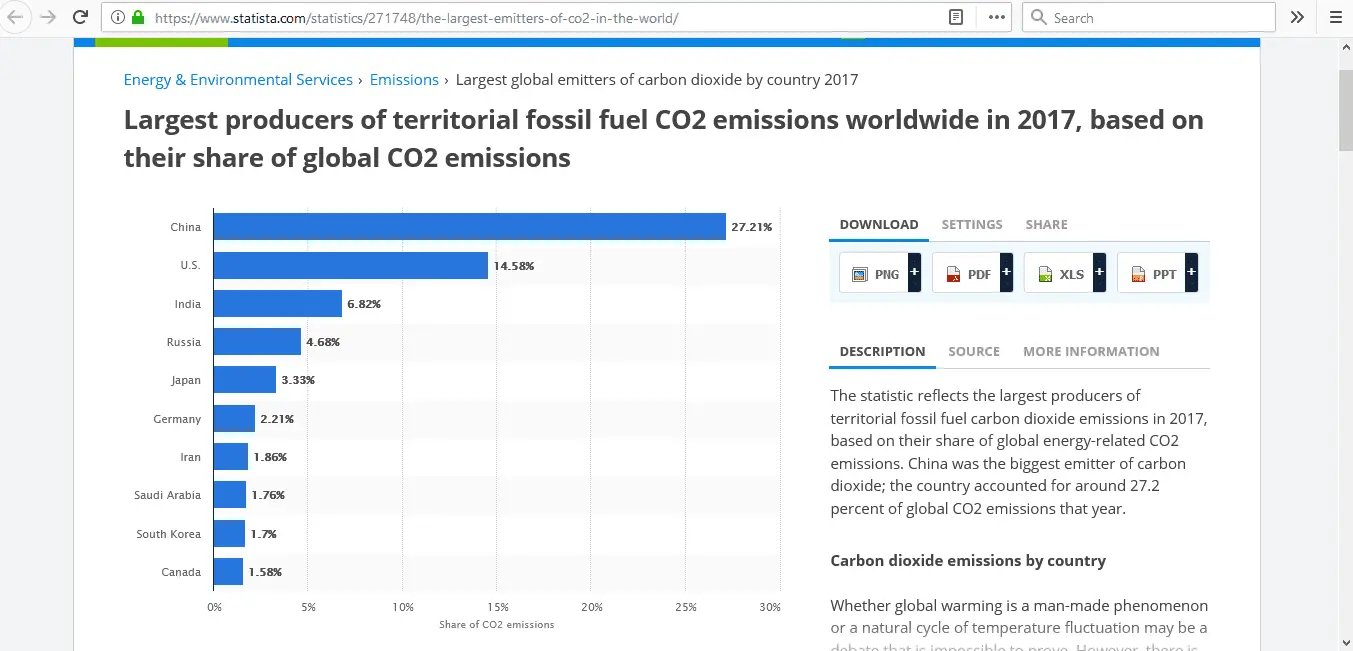Open the page actions three-dot menu
The image size is (1353, 651).
(996, 17)
